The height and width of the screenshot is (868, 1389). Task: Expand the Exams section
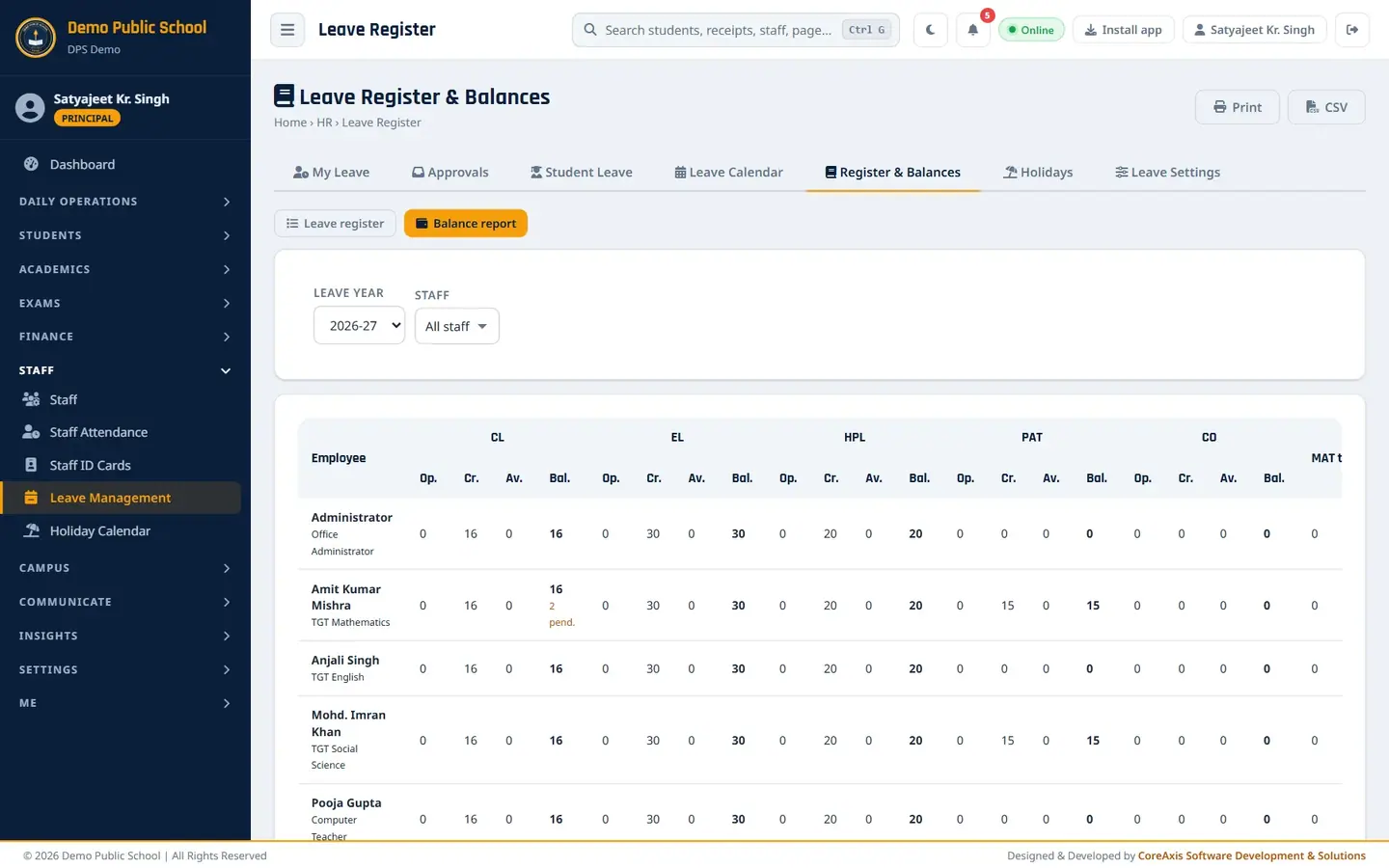click(x=125, y=303)
